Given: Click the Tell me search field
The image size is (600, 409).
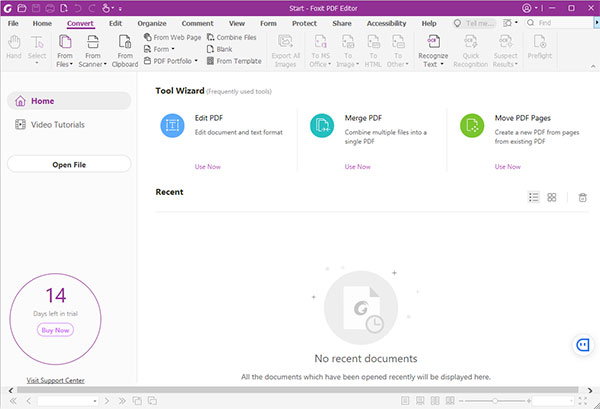Looking at the screenshot, I should tap(475, 22).
